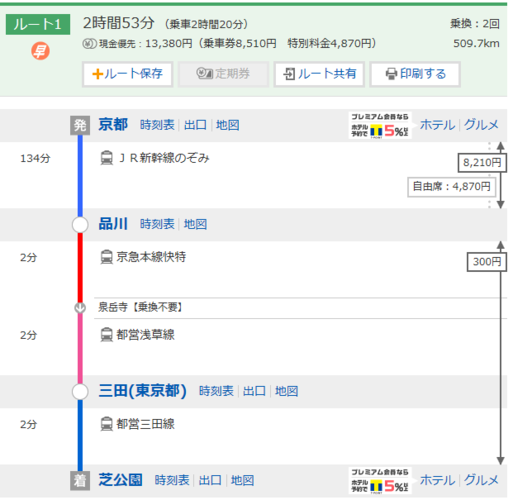513x500 pixels.
Task: Click the train icon beside 都営三田線
Action: (107, 424)
